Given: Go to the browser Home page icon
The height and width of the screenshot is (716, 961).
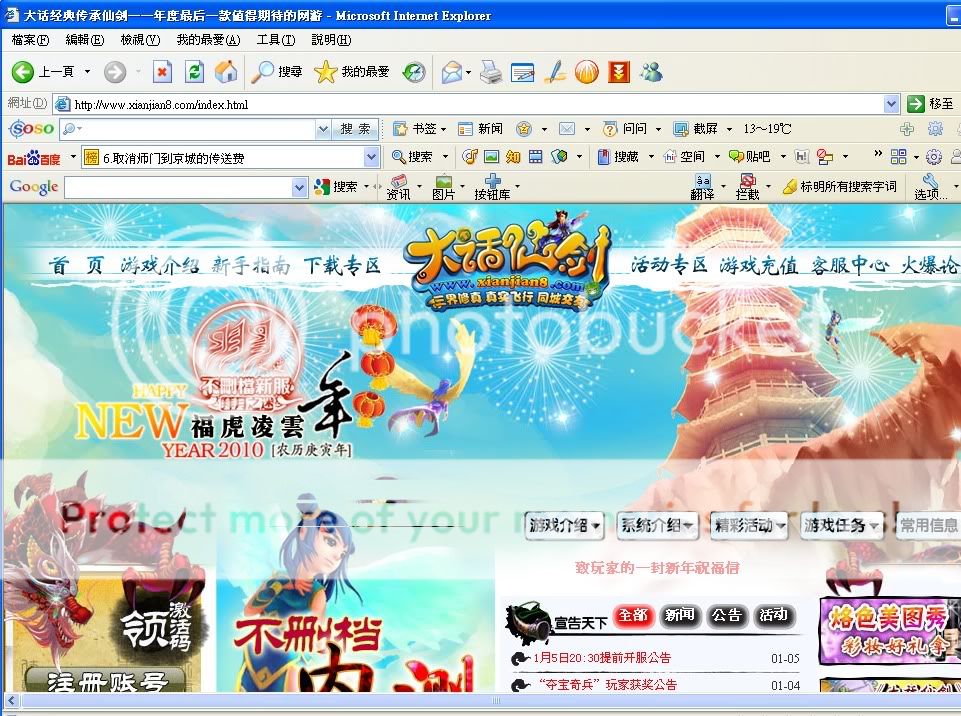Looking at the screenshot, I should pos(226,72).
